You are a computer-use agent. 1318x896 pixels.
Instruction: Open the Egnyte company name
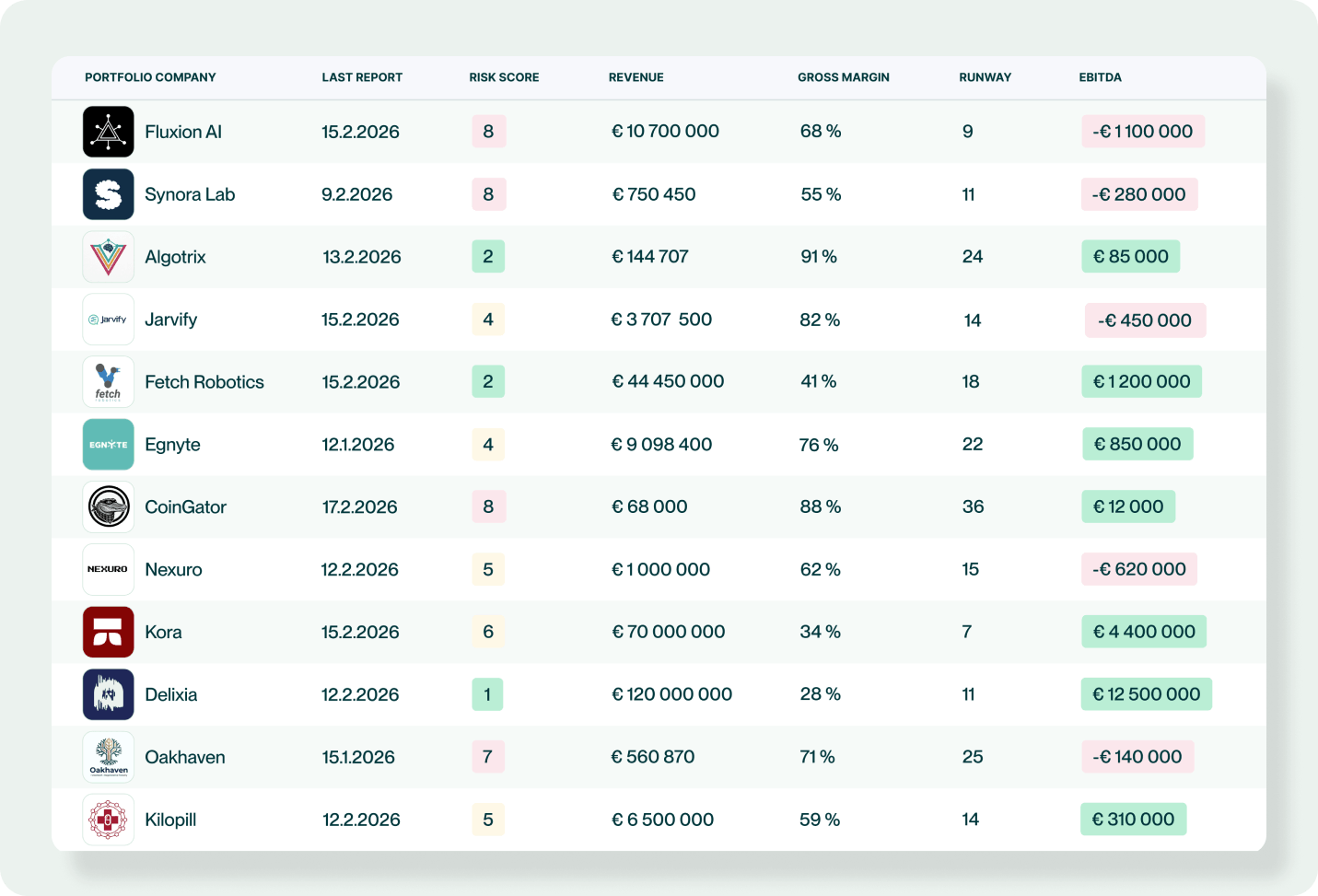[x=172, y=445]
